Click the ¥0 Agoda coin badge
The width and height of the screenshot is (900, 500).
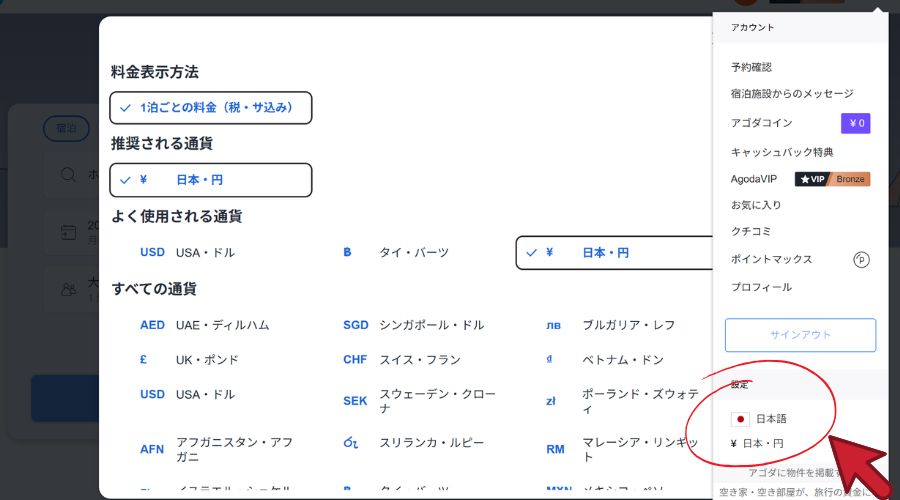(x=856, y=123)
